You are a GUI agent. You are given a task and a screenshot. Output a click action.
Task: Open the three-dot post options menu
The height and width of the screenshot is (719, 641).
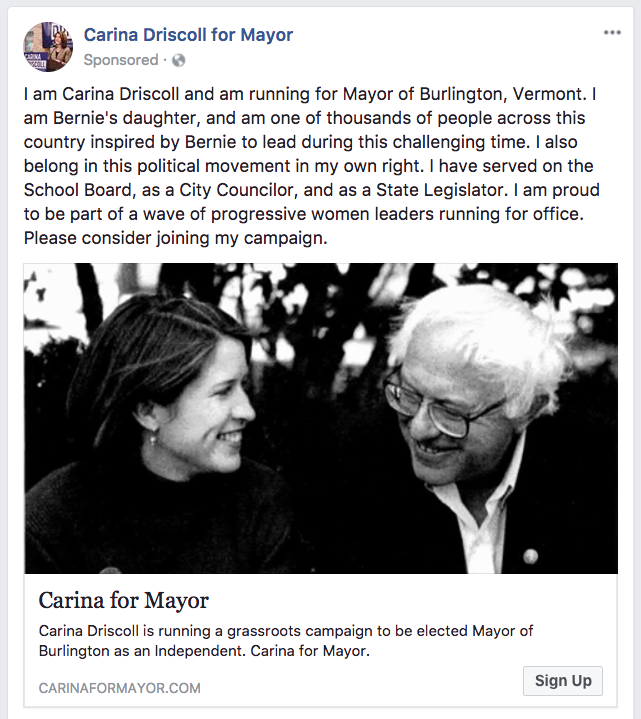point(612,33)
